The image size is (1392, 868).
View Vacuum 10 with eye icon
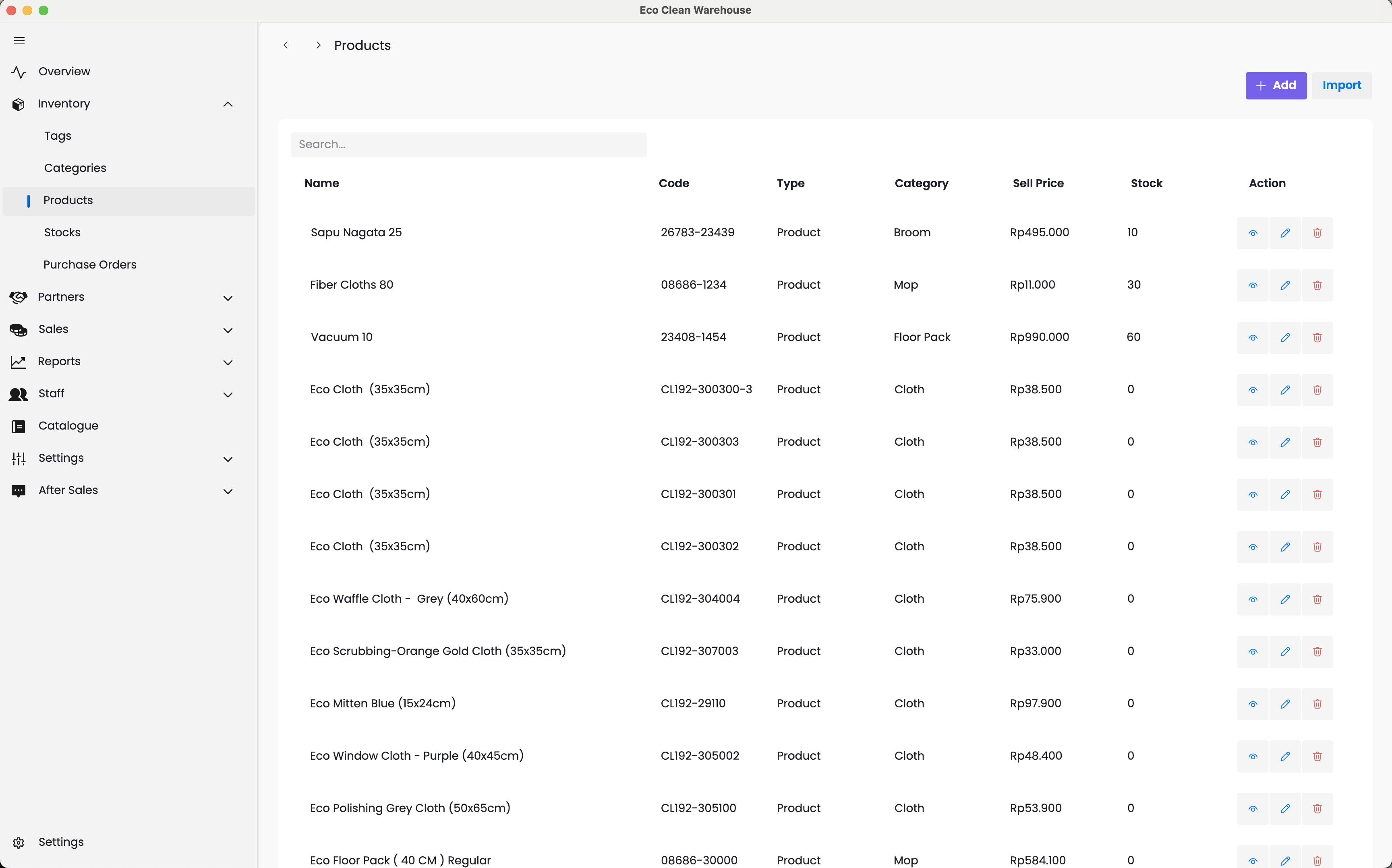pyautogui.click(x=1253, y=337)
